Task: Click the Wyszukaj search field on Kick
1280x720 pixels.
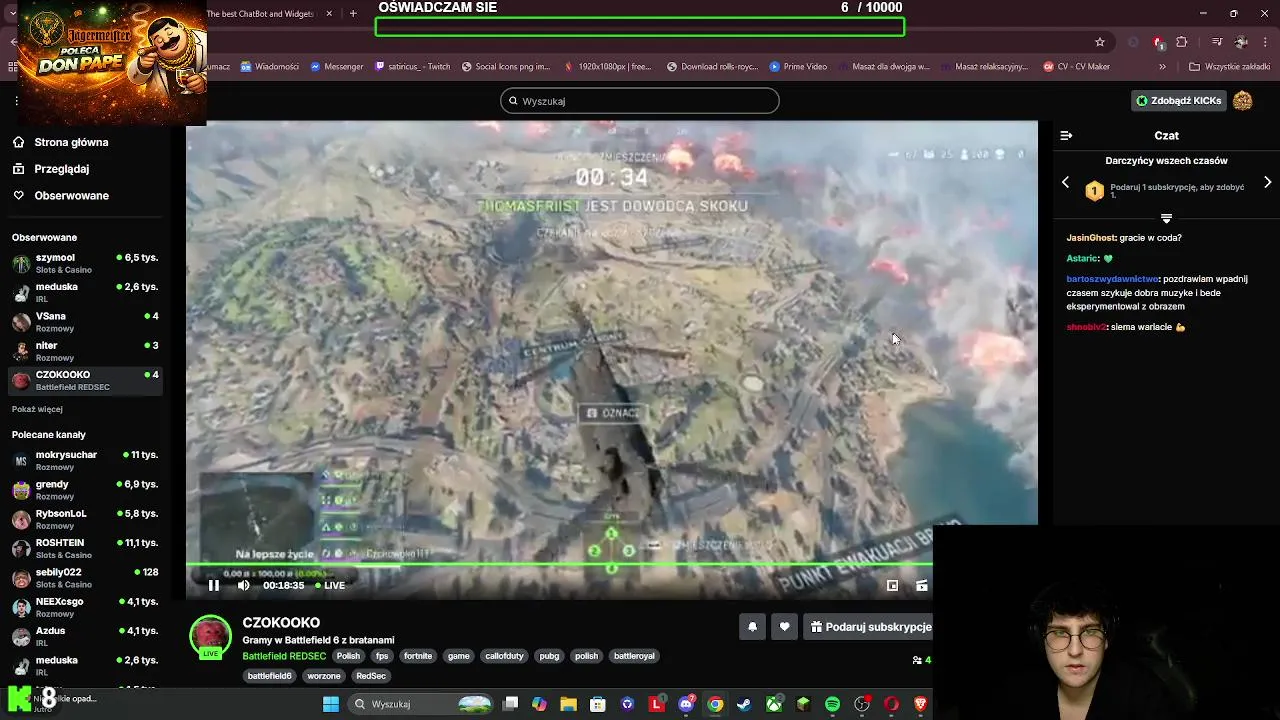Action: point(639,101)
